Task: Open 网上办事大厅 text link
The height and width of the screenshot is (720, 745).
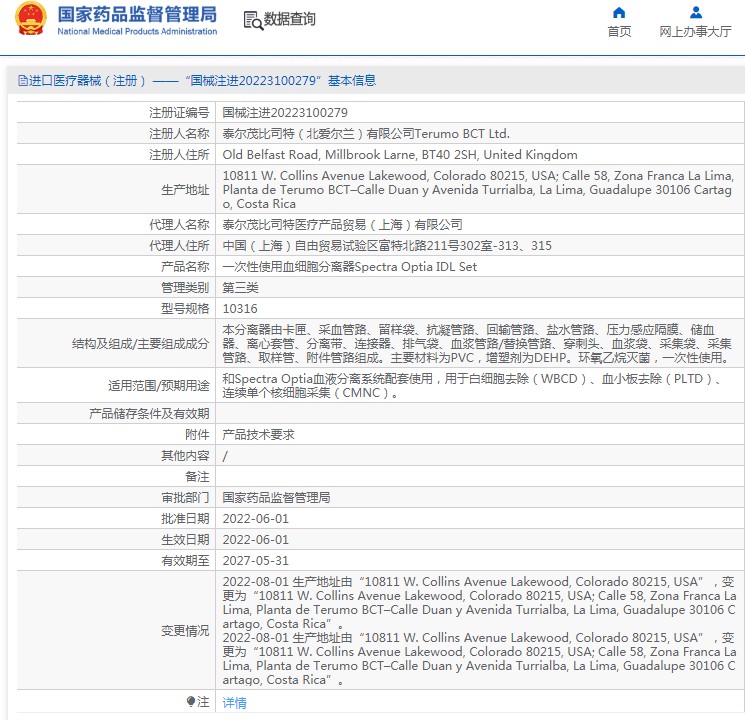Action: coord(695,32)
